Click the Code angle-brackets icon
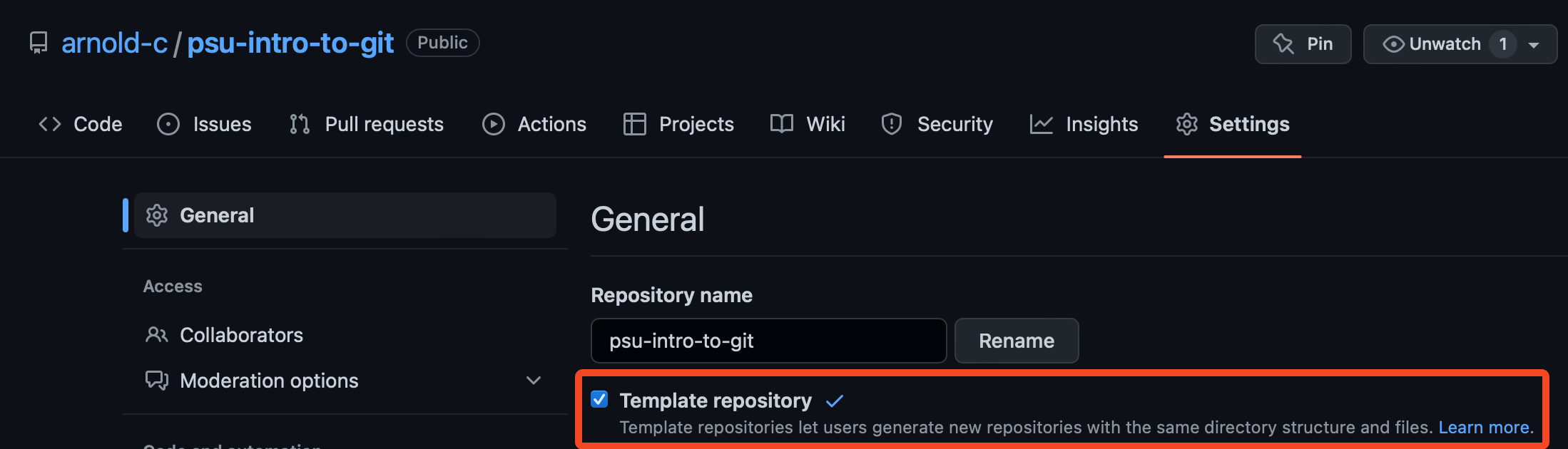This screenshot has width=1568, height=449. click(50, 124)
